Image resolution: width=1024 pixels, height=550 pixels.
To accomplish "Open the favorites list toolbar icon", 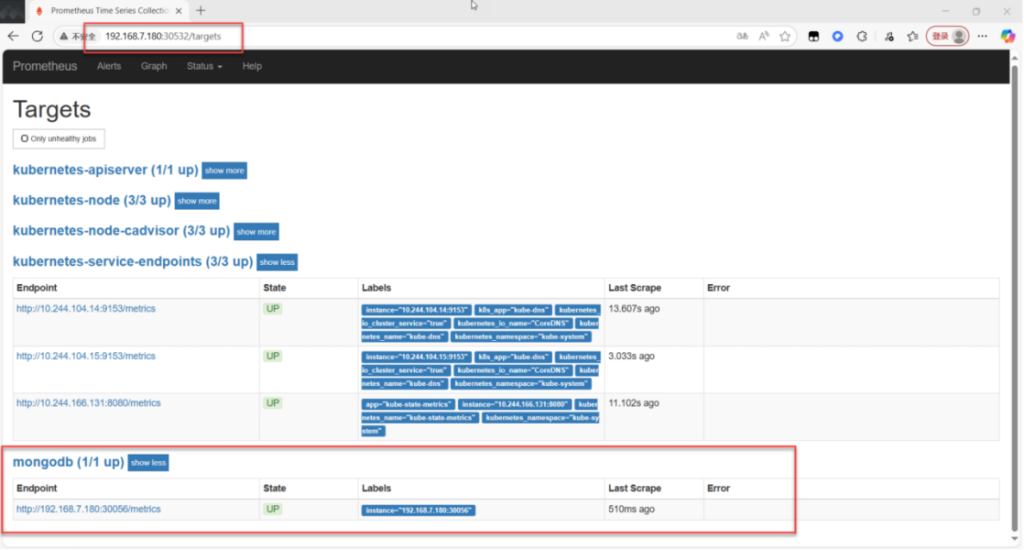I will click(x=912, y=36).
